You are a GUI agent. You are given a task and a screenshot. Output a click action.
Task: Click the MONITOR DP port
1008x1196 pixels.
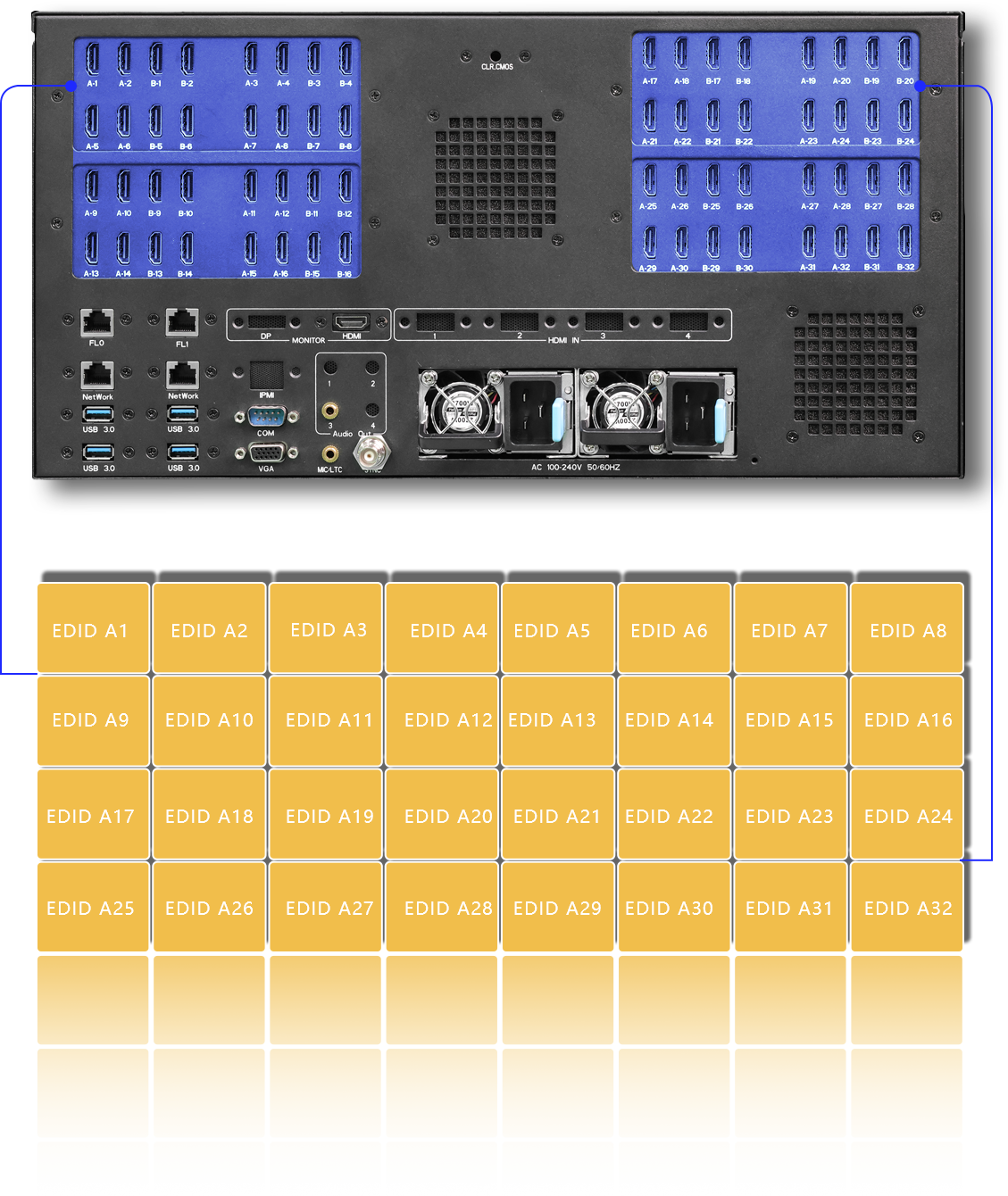[x=266, y=322]
